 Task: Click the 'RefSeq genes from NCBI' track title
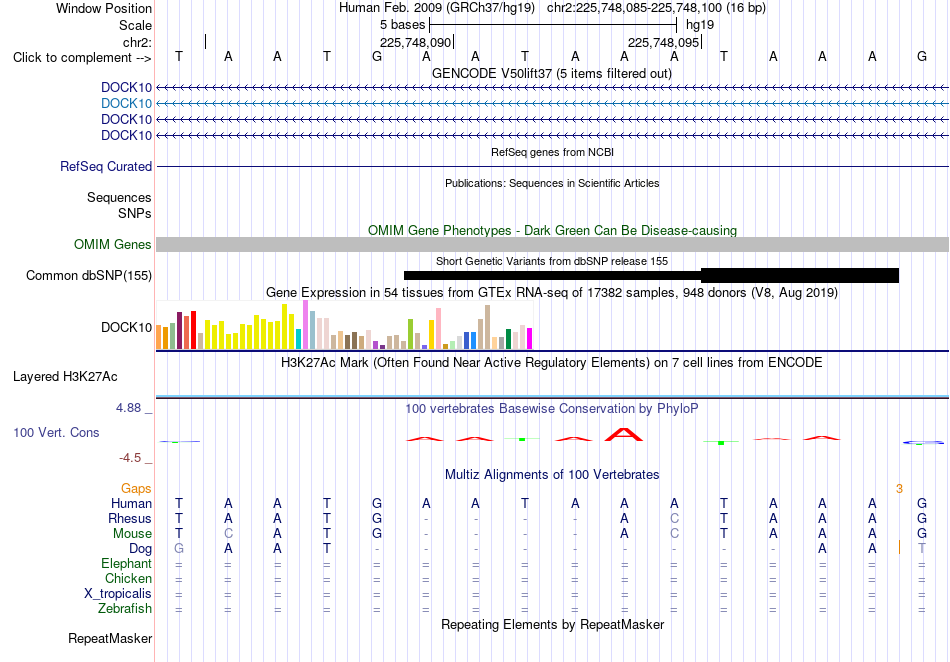click(552, 152)
